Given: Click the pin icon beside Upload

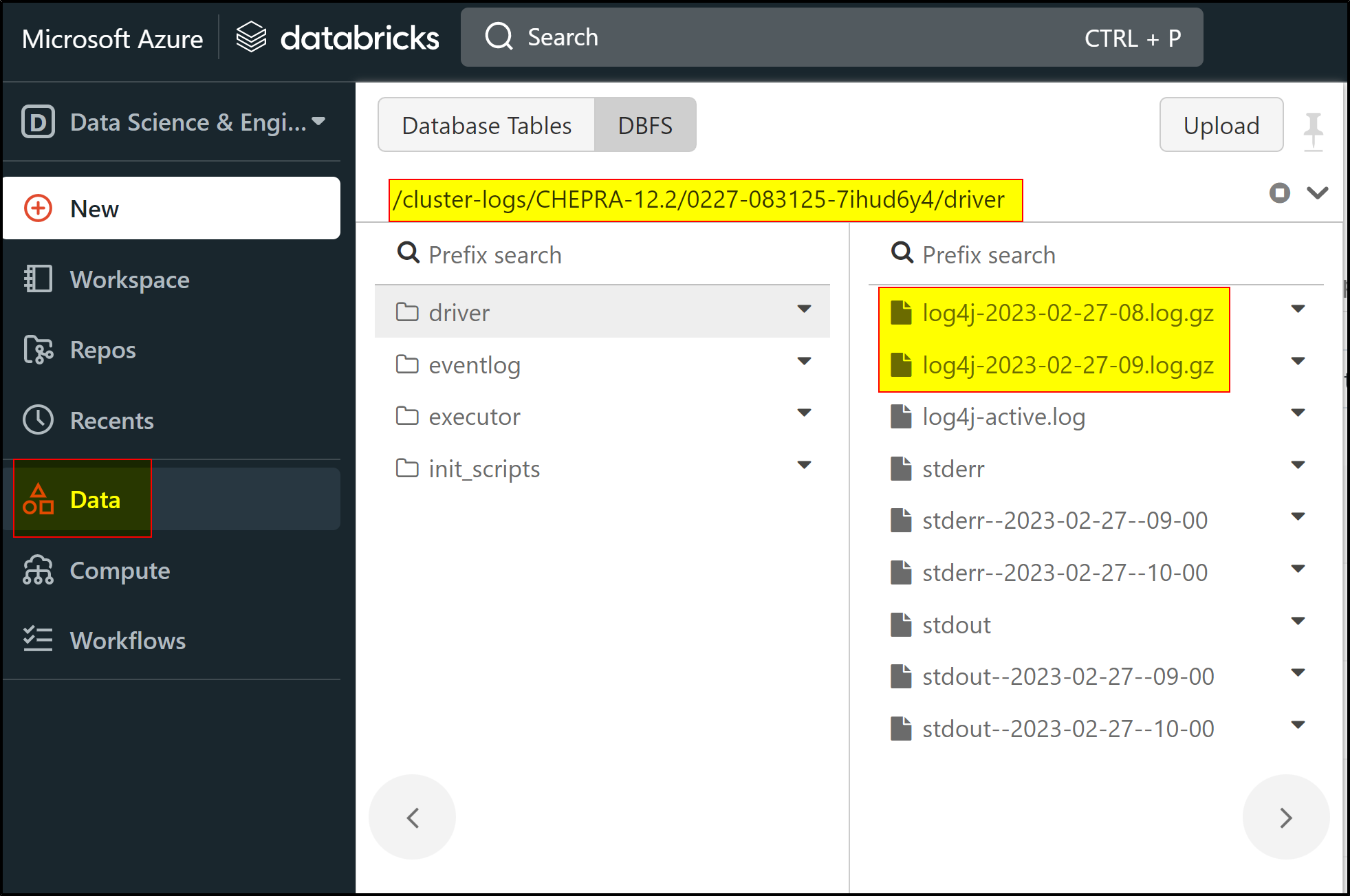Looking at the screenshot, I should [x=1313, y=129].
